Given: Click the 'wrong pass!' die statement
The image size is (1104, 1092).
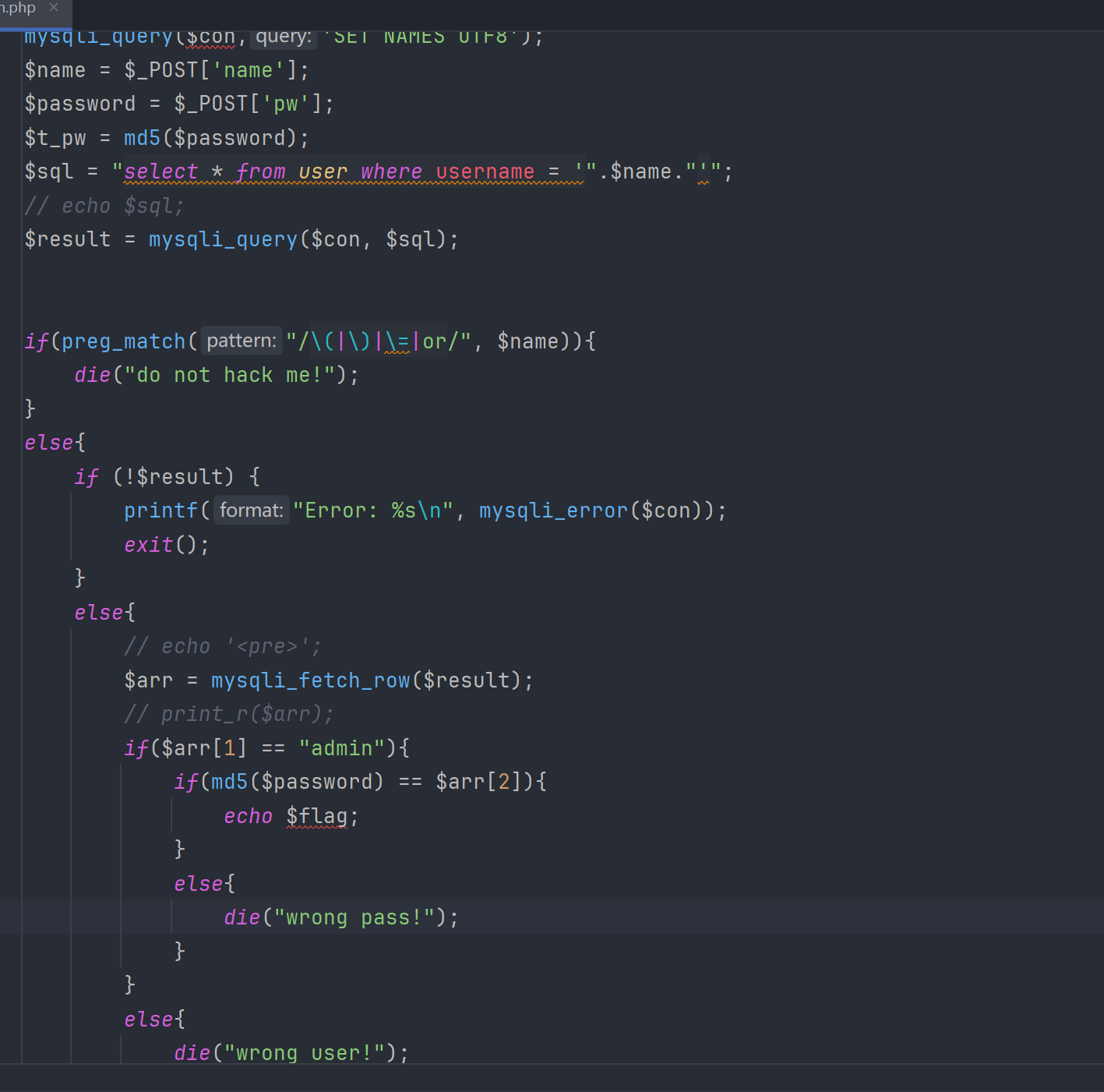Looking at the screenshot, I should pyautogui.click(x=340, y=917).
